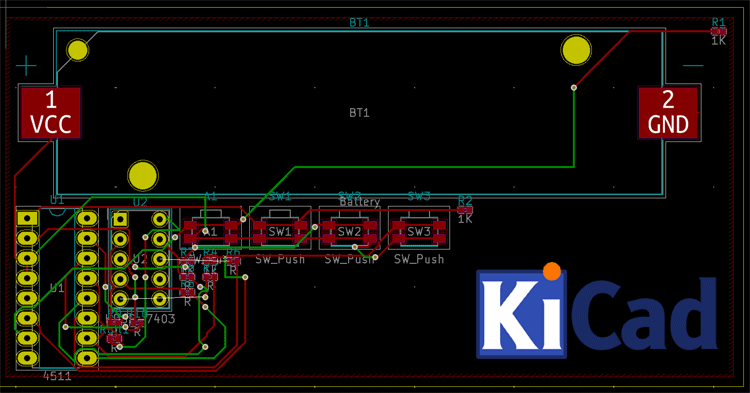Select the R1 resistor pad

(718, 31)
